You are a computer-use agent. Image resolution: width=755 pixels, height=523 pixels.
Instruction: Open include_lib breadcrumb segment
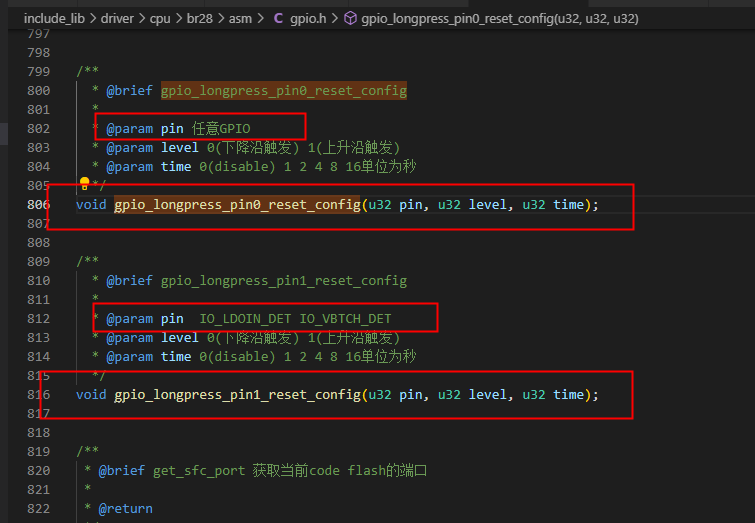coord(54,19)
